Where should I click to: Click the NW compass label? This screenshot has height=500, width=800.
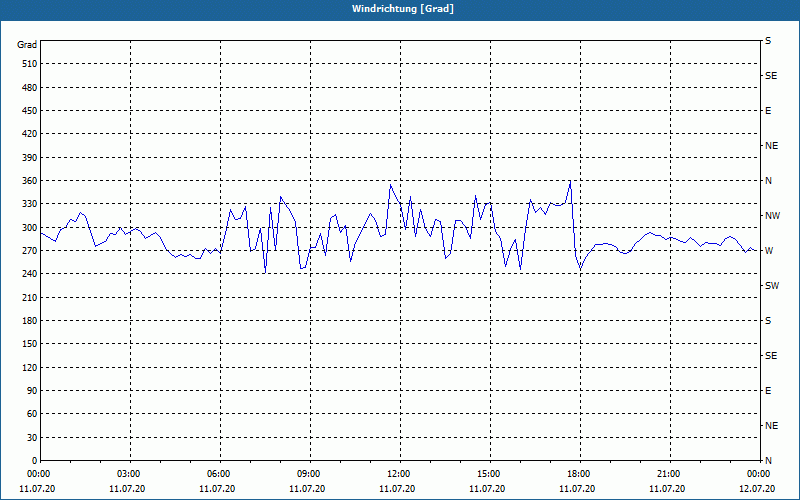(772, 216)
